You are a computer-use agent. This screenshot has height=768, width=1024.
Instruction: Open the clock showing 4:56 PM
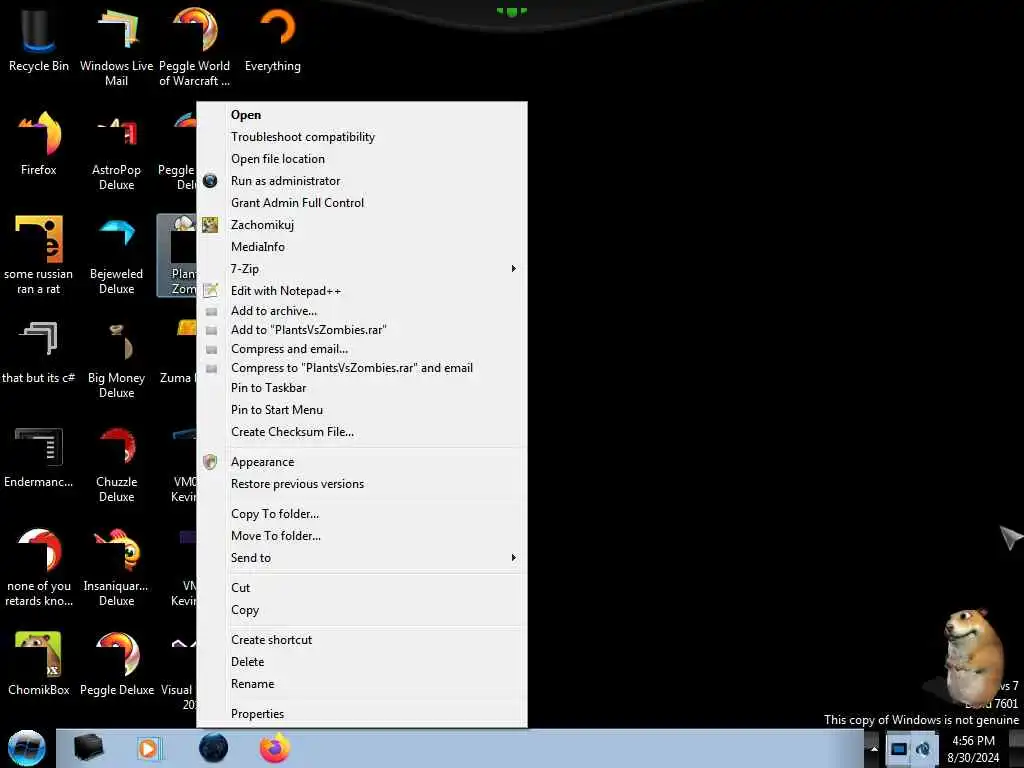(973, 749)
